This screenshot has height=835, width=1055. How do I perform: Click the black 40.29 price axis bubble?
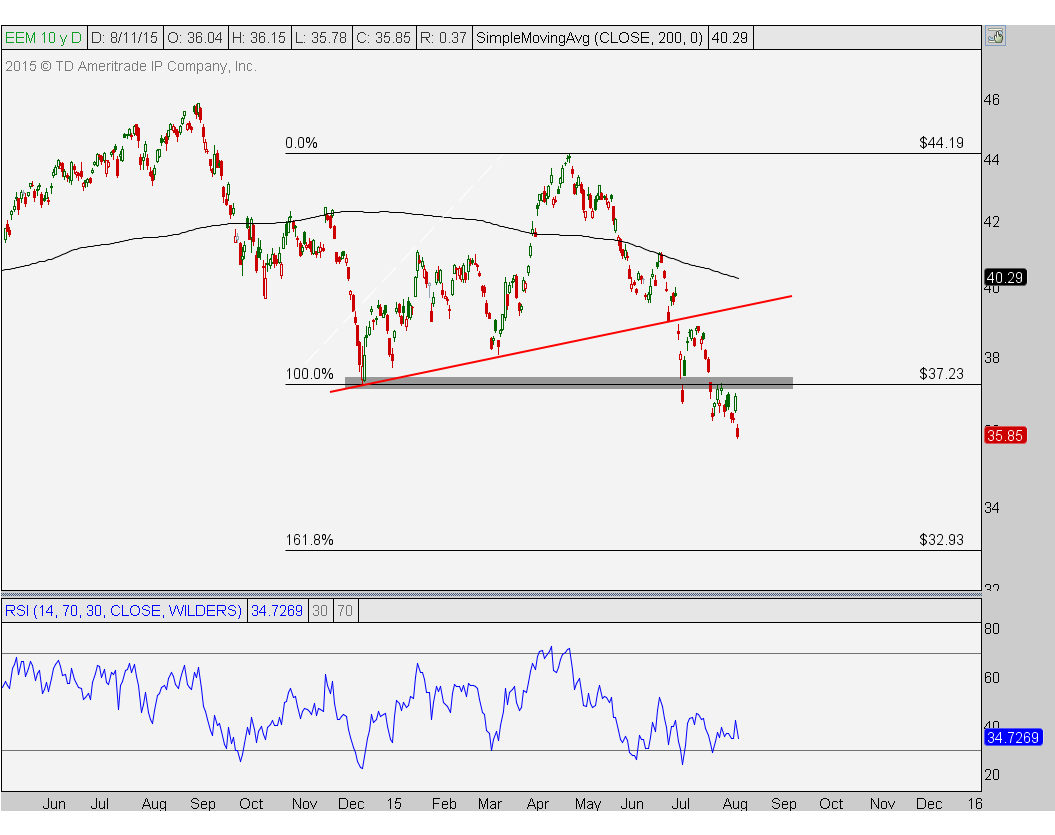(1005, 277)
